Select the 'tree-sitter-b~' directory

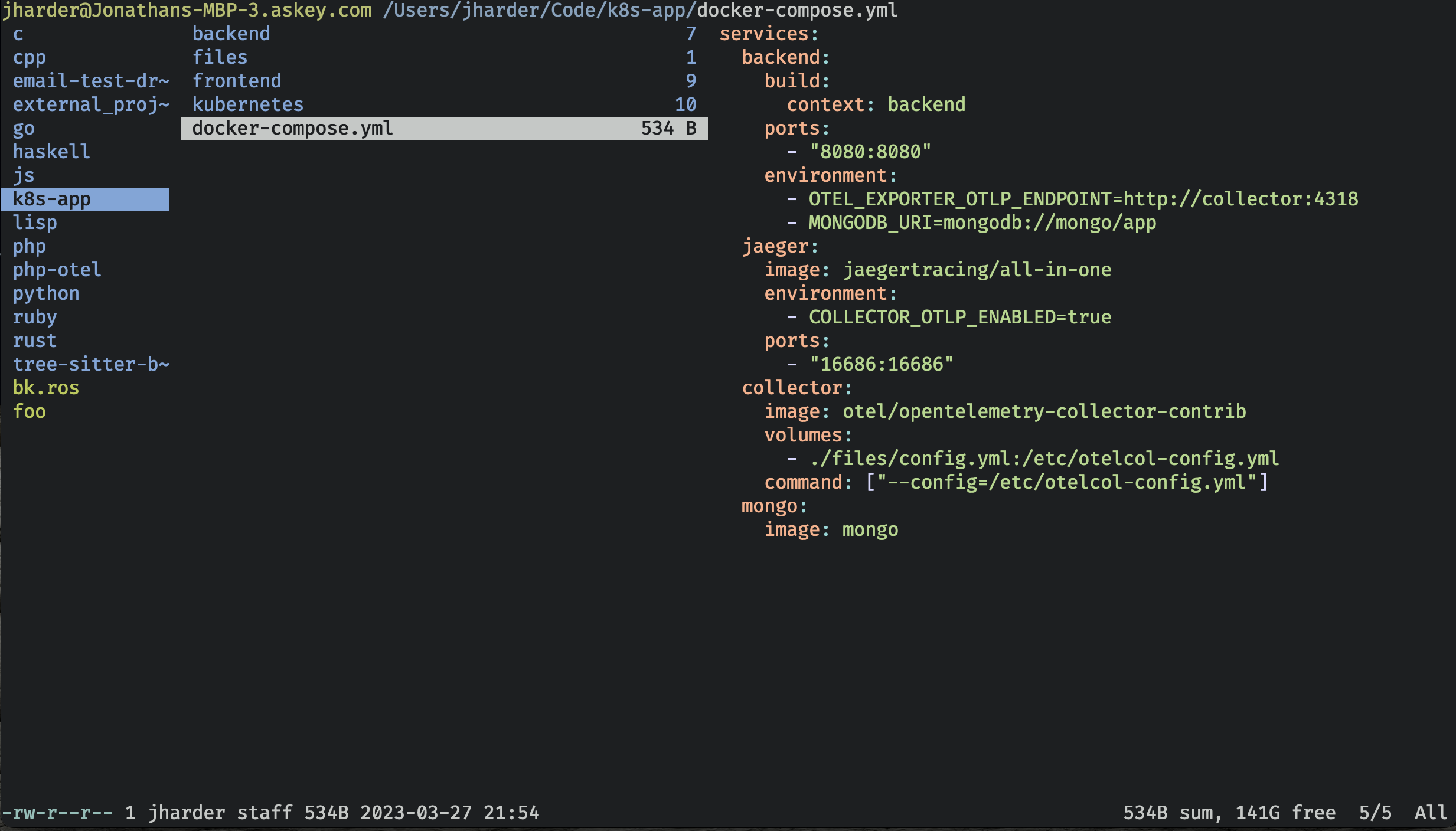pos(92,365)
